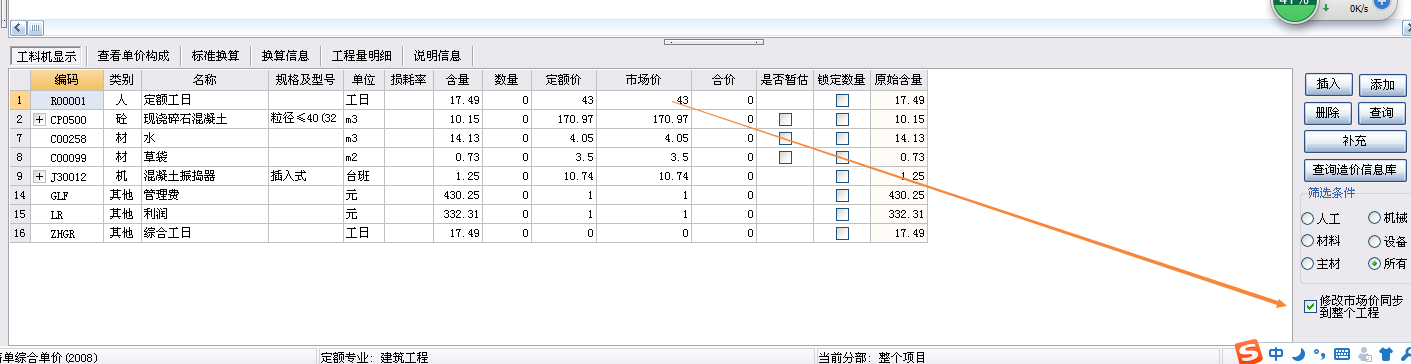
Task: Click the 插入 button
Action: 1329,84
